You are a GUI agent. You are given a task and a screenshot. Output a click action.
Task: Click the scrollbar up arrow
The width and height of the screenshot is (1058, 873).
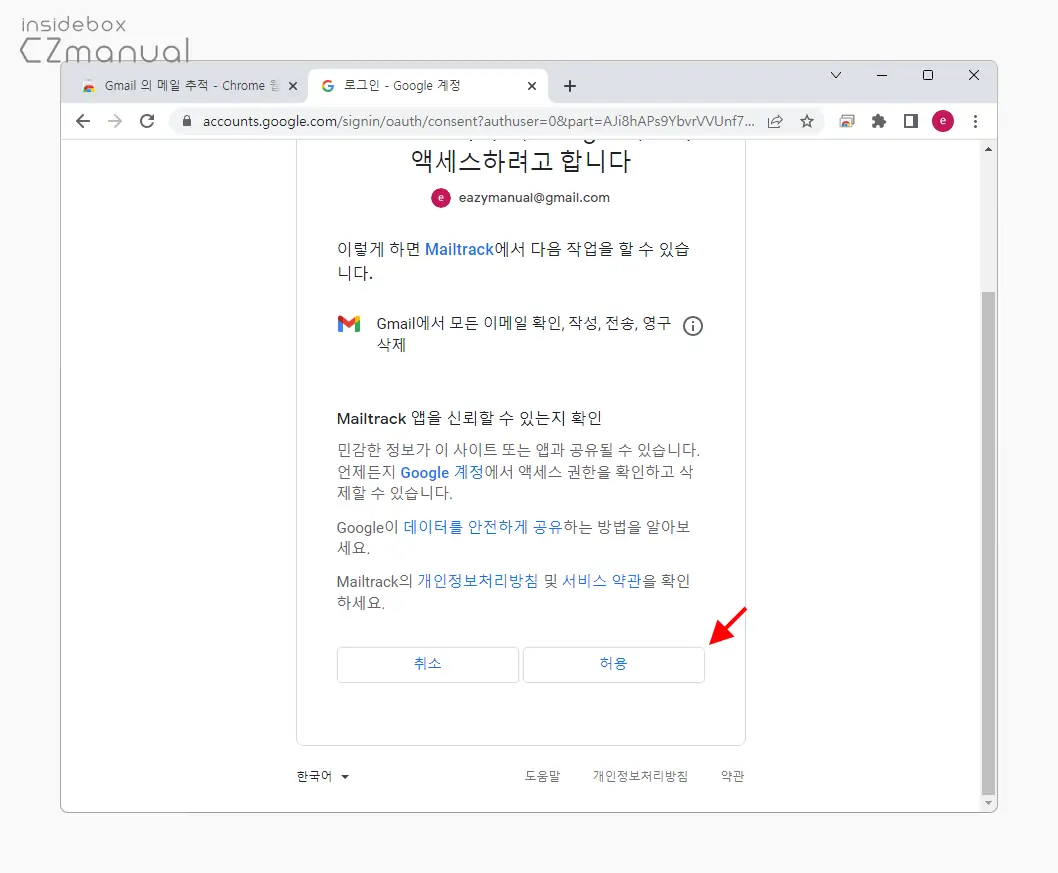coord(989,149)
